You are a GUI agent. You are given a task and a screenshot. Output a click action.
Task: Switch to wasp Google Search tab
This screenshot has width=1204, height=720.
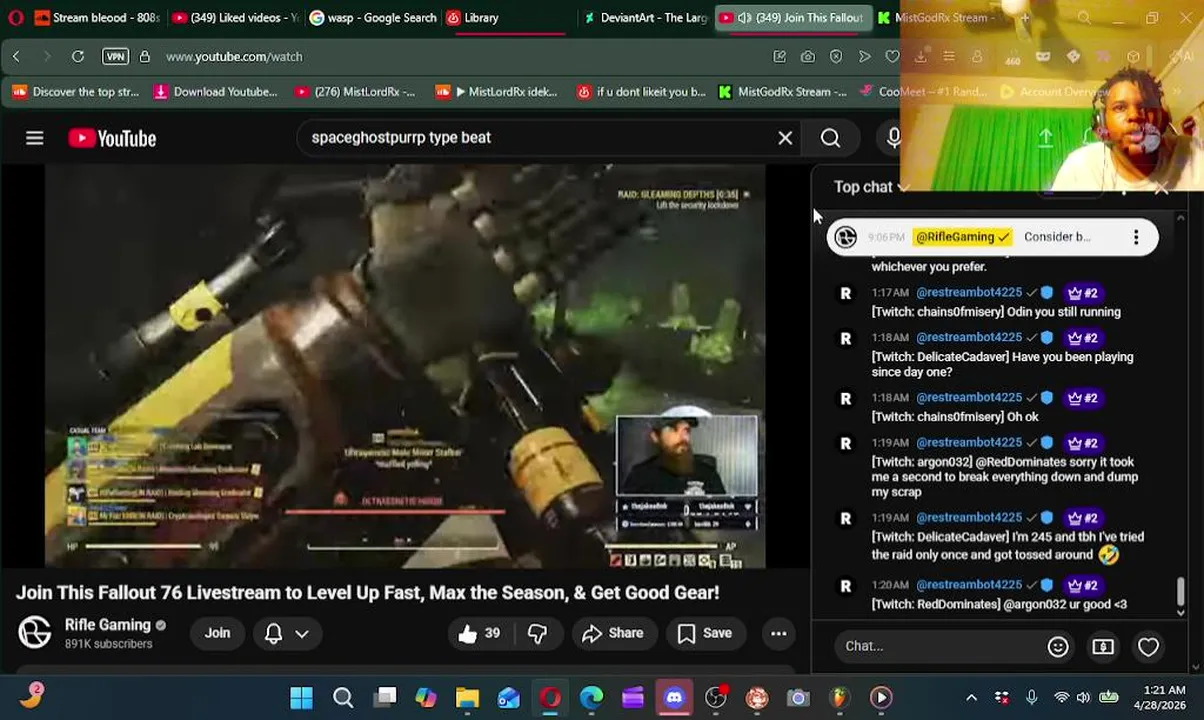(372, 18)
